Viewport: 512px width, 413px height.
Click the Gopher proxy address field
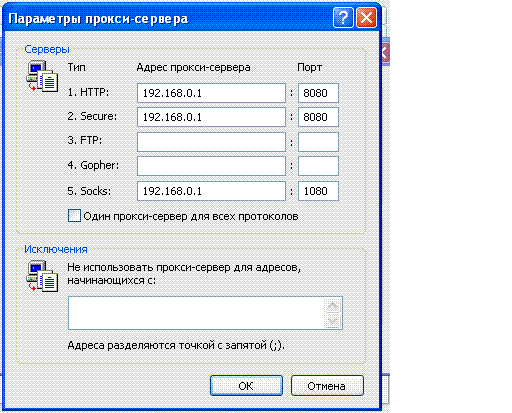tap(211, 166)
